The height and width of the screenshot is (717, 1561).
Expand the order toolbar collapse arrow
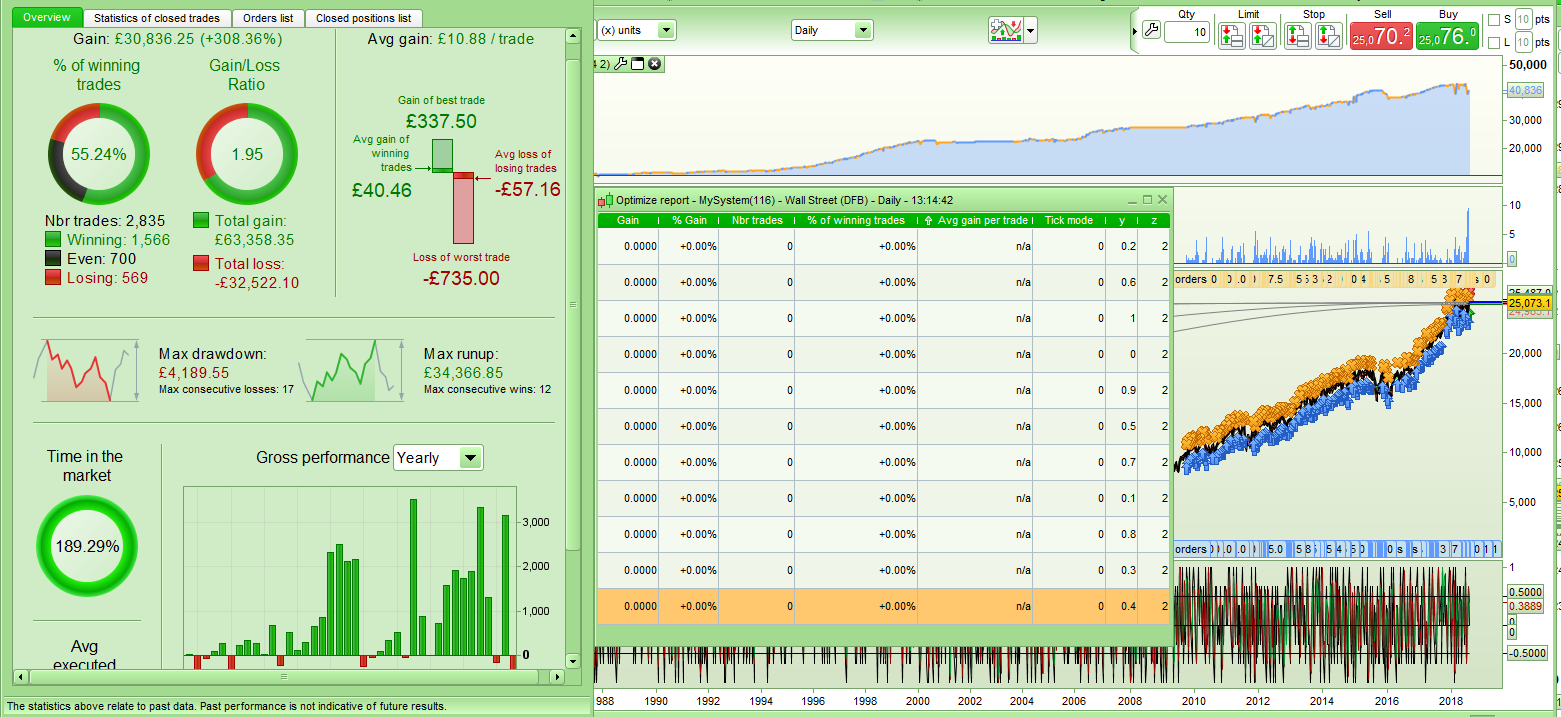tap(1135, 31)
